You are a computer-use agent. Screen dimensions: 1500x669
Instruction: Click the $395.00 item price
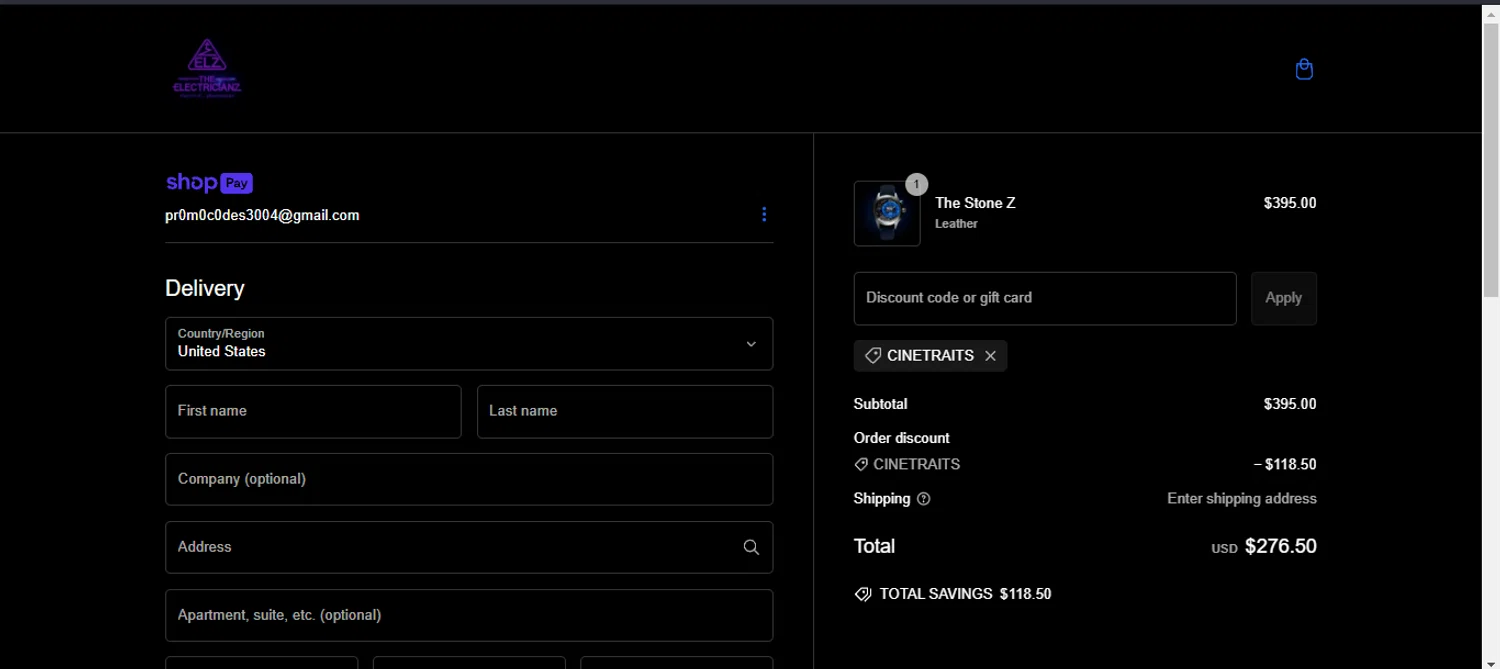tap(1290, 203)
